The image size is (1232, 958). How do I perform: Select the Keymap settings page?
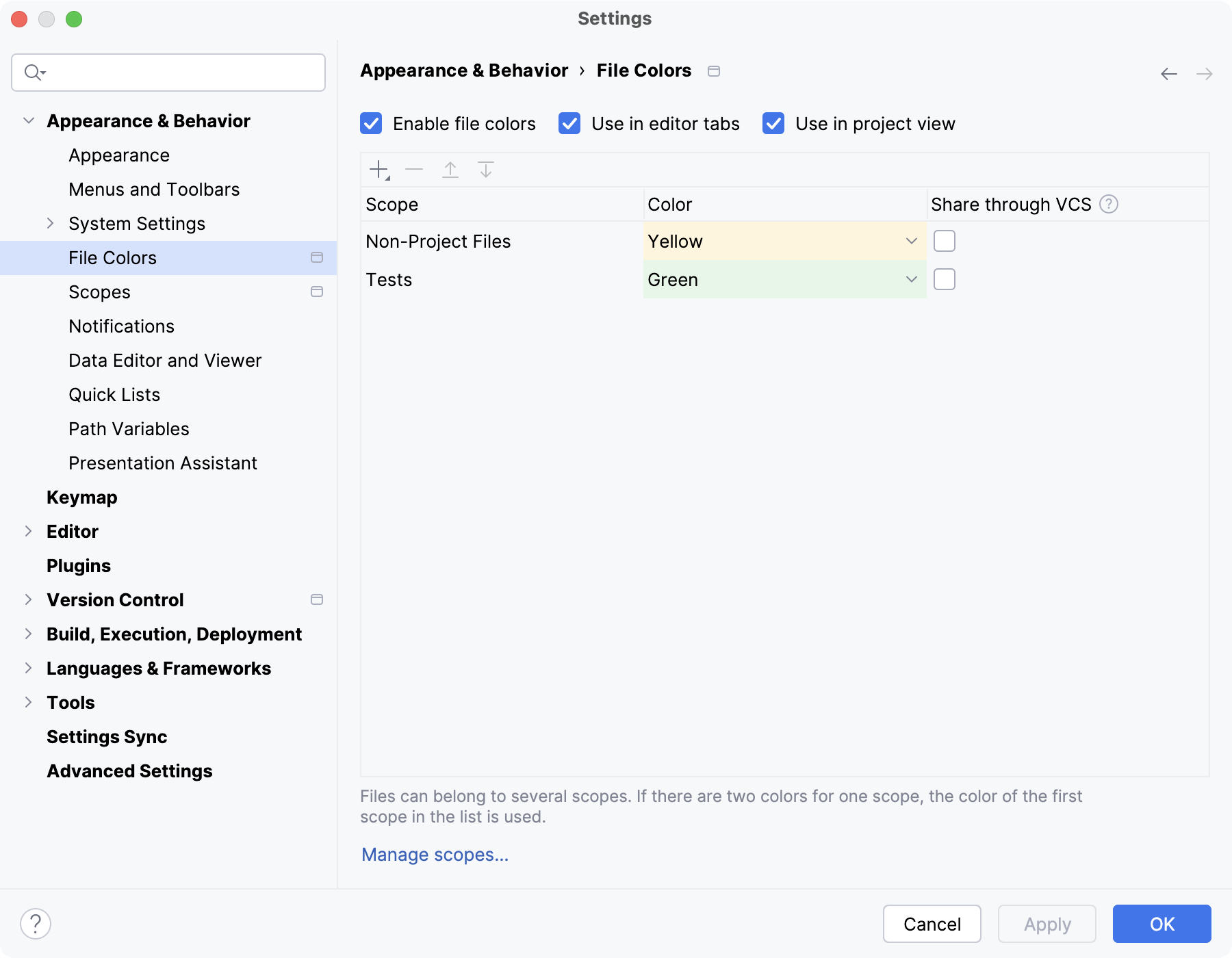click(x=81, y=497)
